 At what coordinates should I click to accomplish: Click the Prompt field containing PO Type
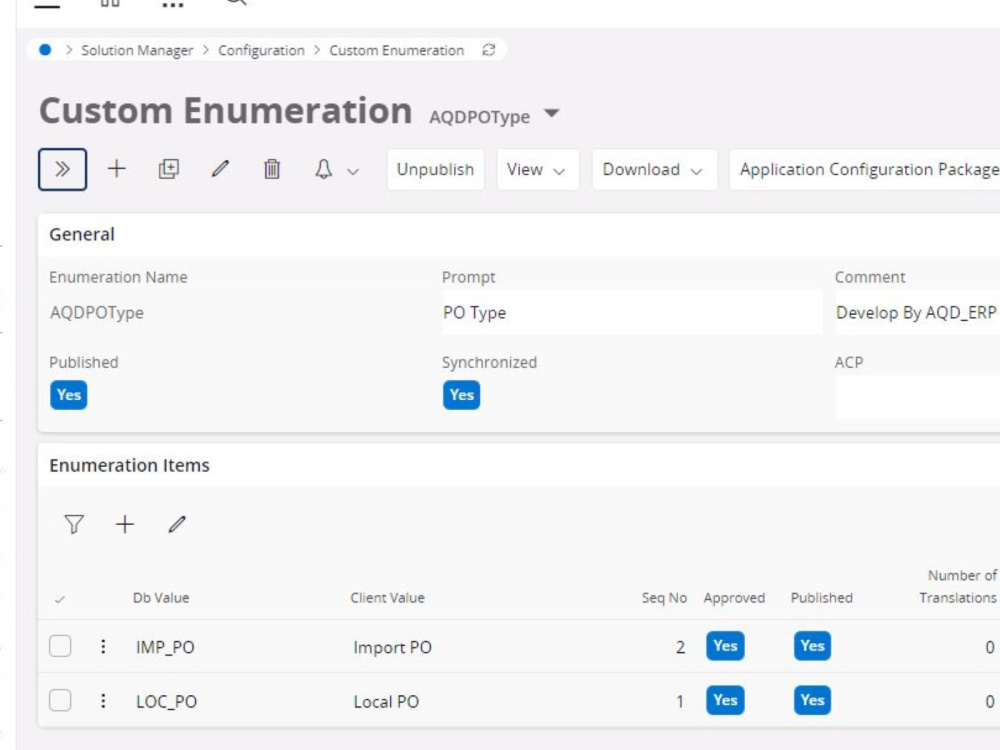632,312
